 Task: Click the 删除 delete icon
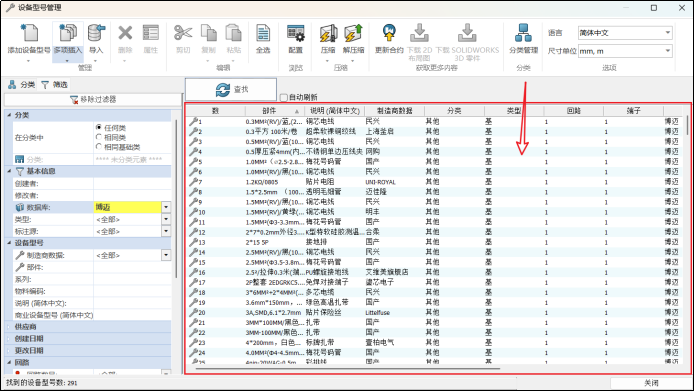pyautogui.click(x=125, y=33)
